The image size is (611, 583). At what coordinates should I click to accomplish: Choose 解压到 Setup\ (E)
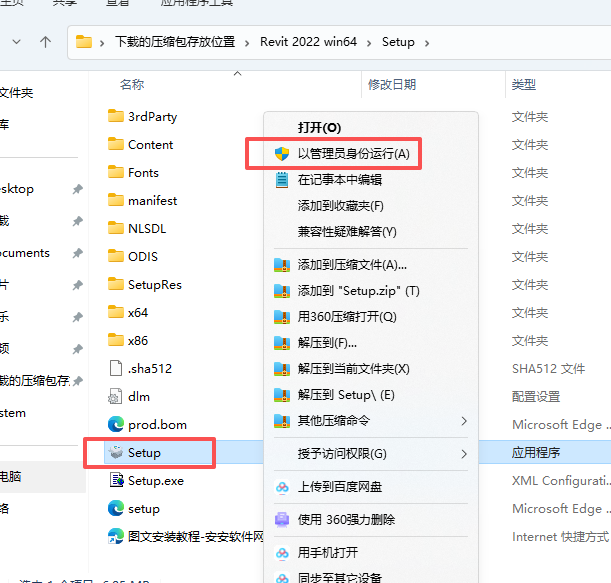coord(371,395)
